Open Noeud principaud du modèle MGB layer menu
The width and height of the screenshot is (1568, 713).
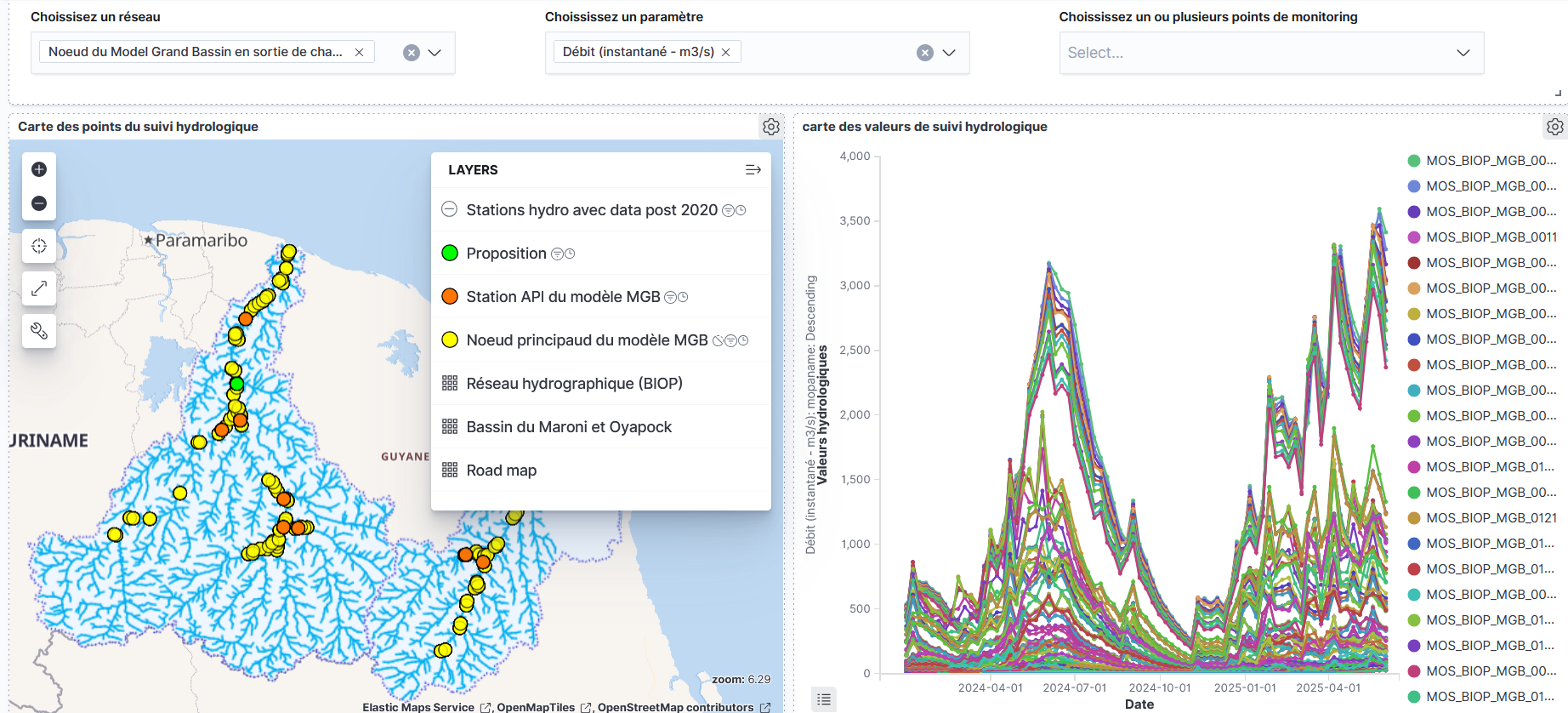pos(587,340)
